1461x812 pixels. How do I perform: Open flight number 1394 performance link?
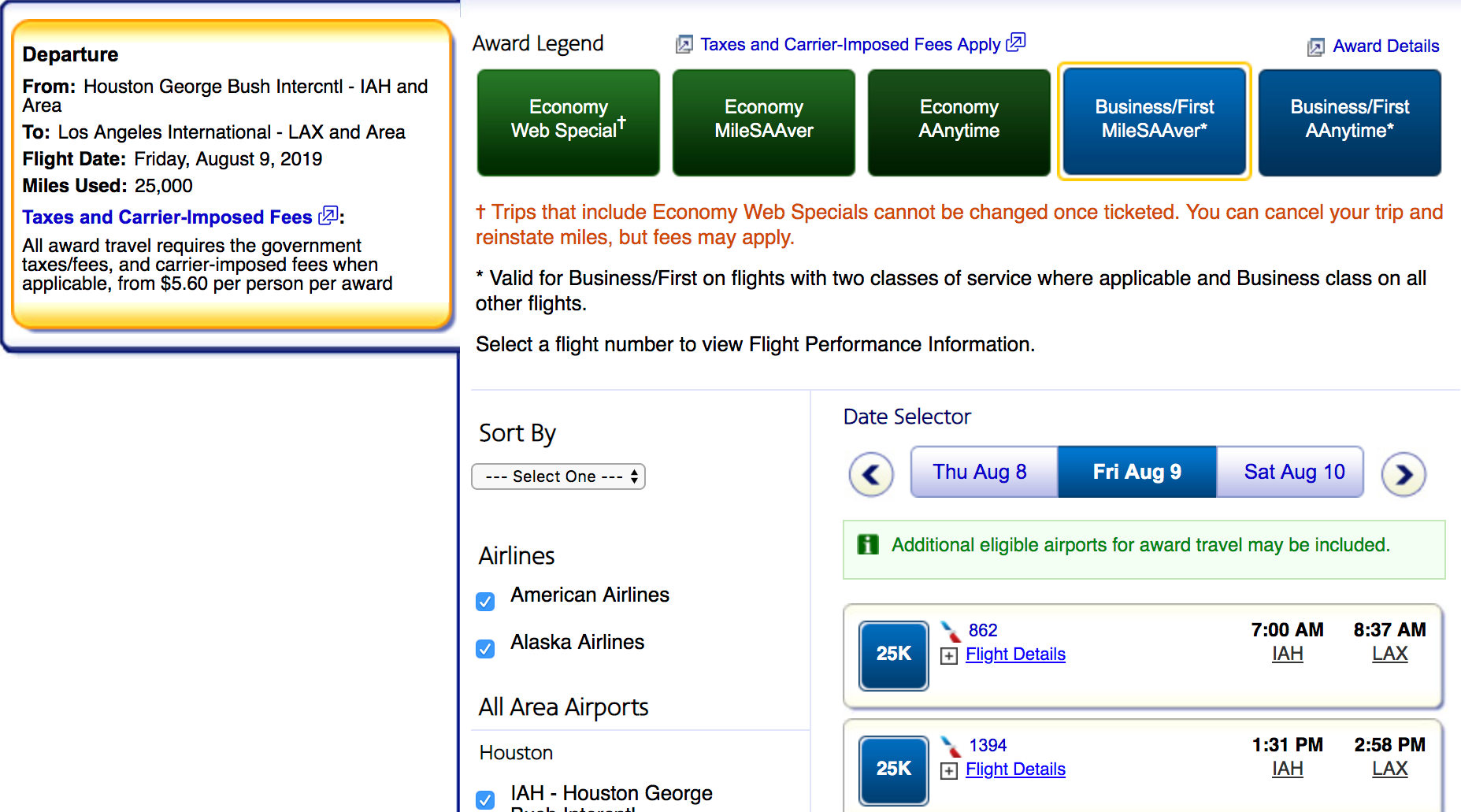[988, 745]
